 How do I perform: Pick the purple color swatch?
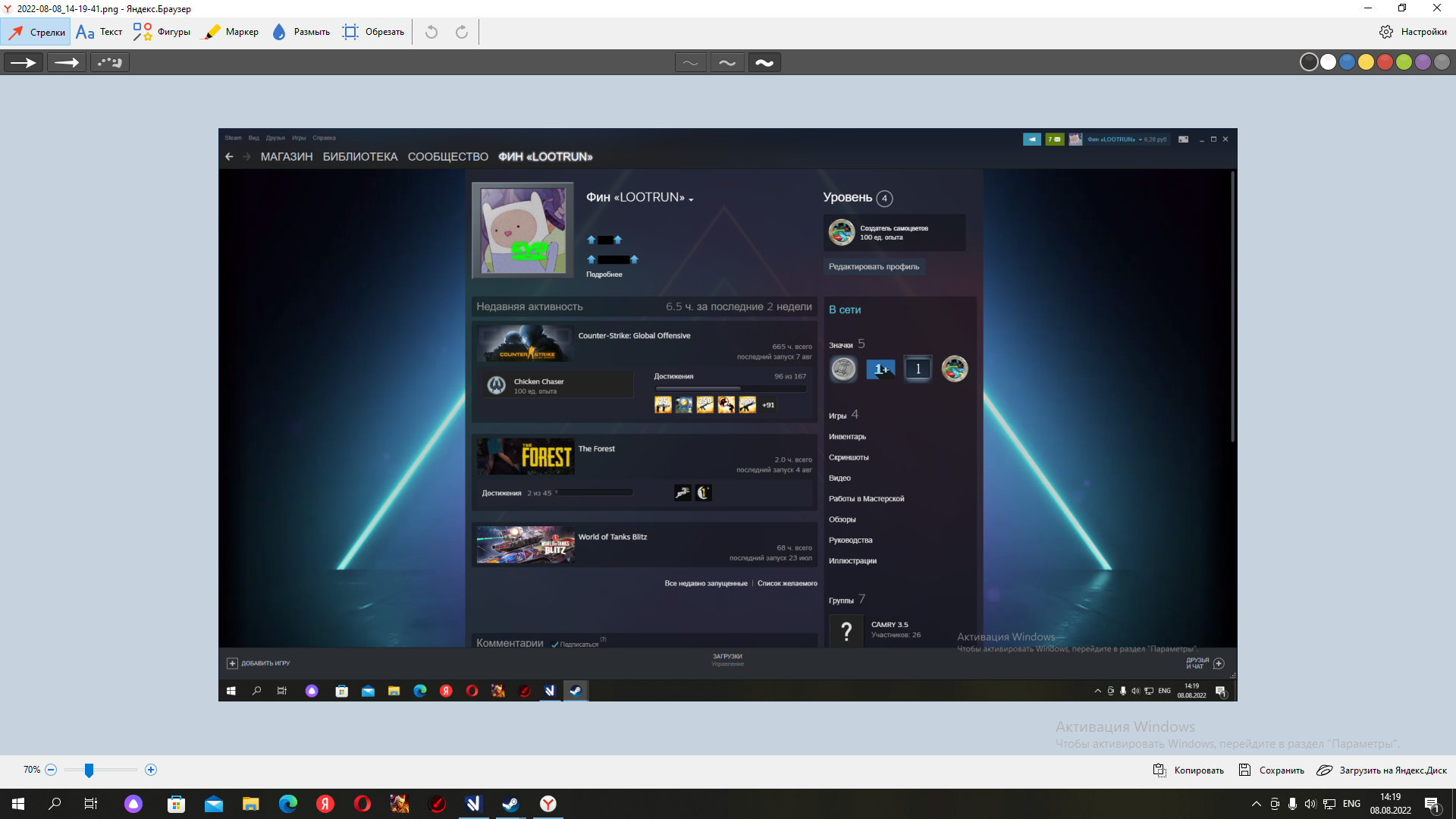(x=1423, y=62)
